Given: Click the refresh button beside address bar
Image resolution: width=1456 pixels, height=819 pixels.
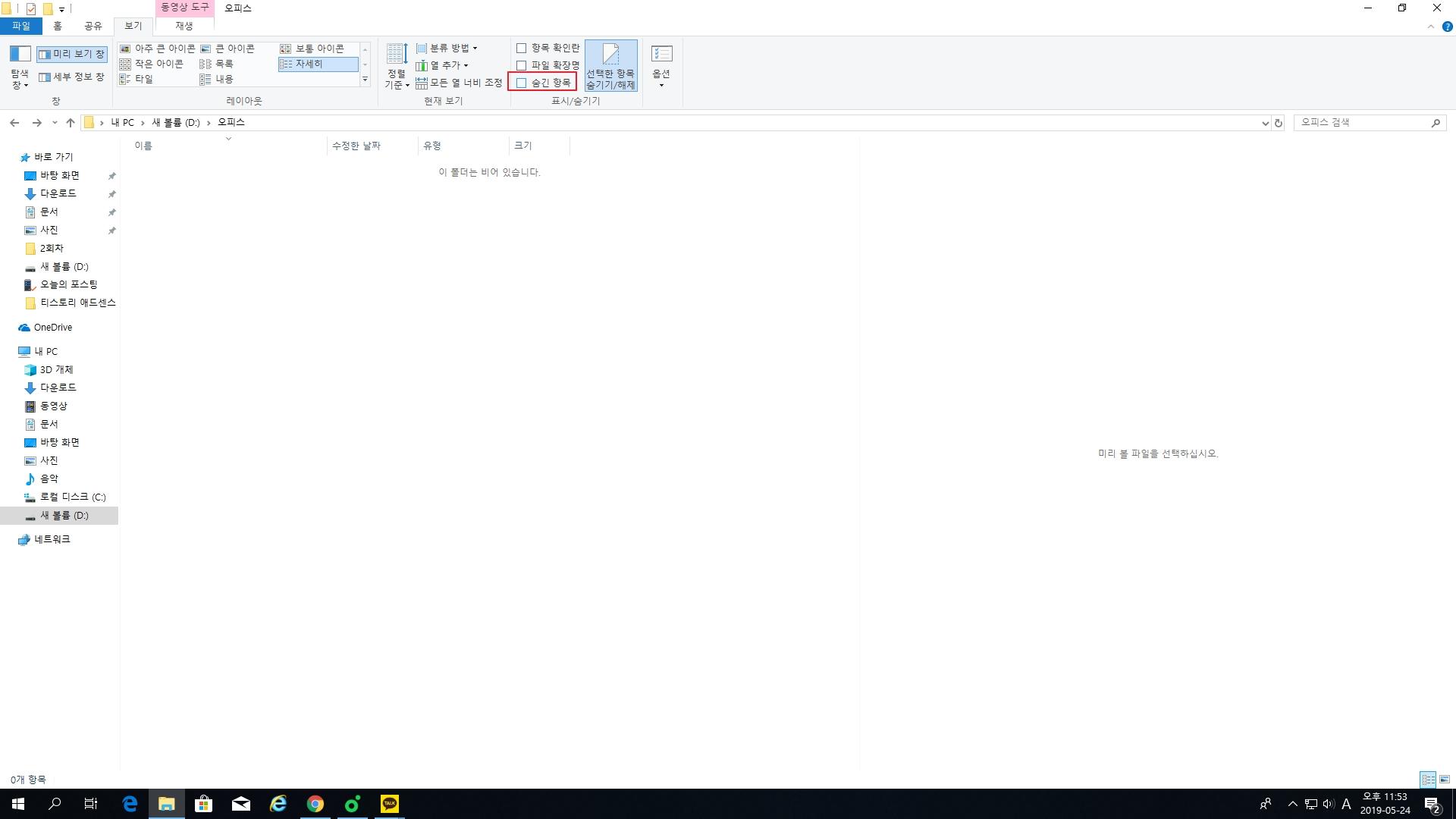Looking at the screenshot, I should click(x=1279, y=123).
